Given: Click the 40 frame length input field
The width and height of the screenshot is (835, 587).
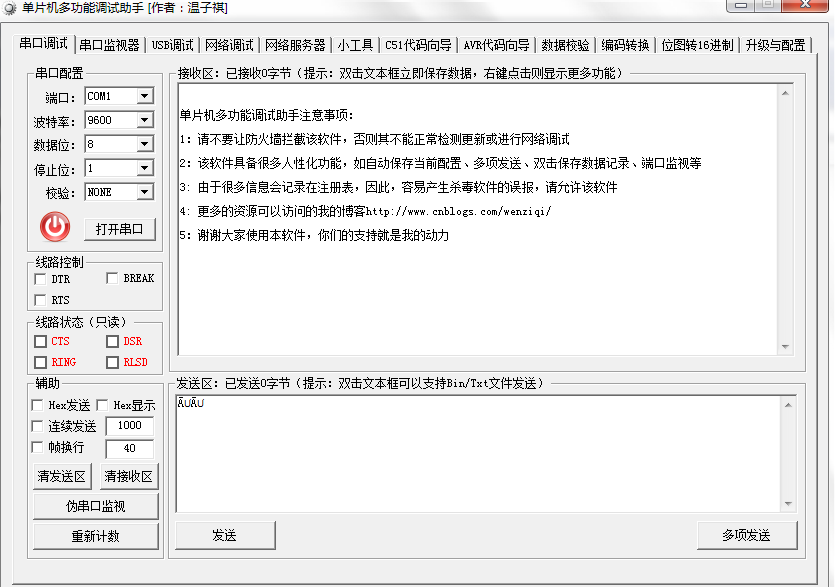Looking at the screenshot, I should tap(129, 449).
